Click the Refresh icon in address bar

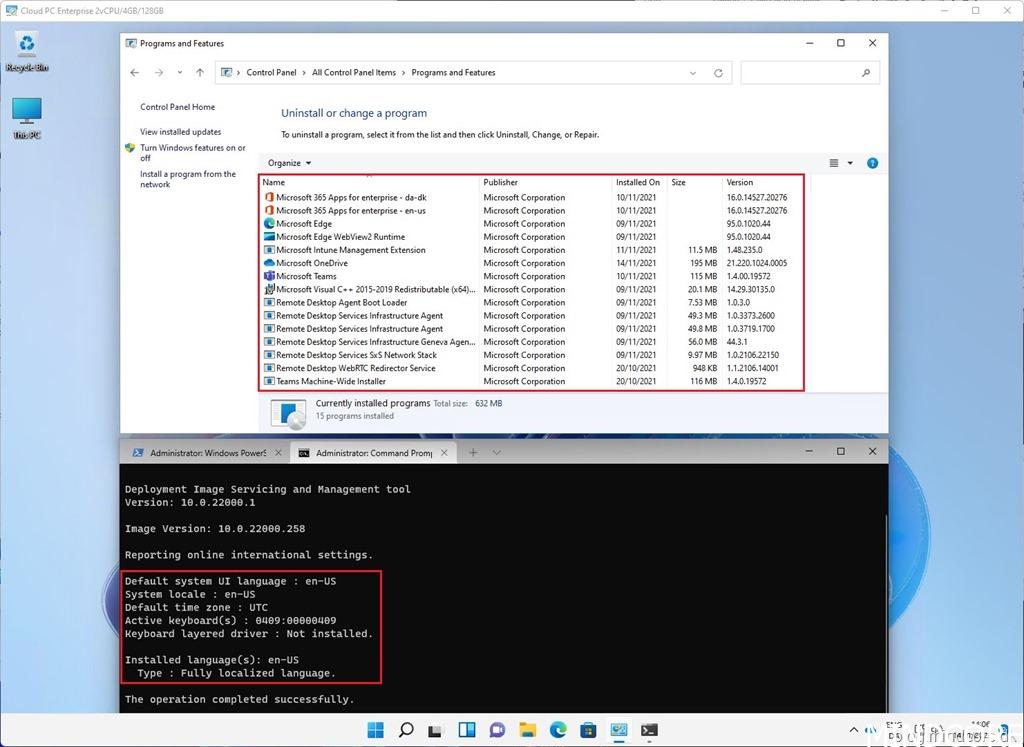(718, 73)
